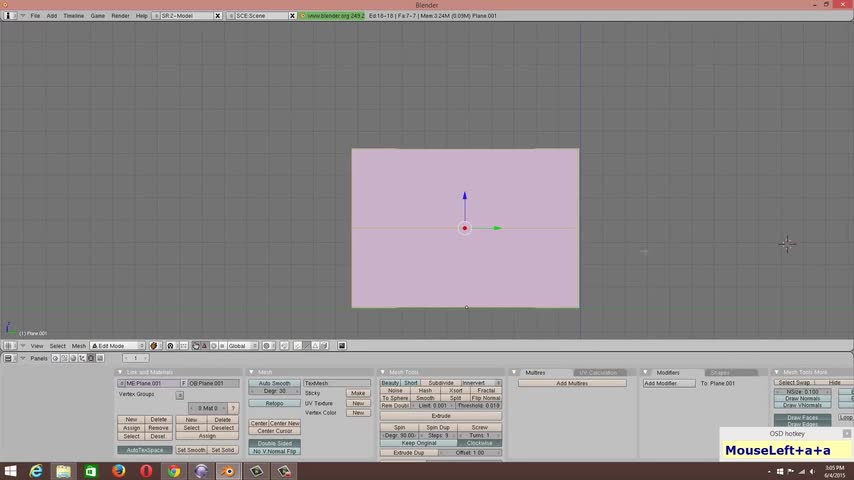Enable face select mode triangle icon

[315, 346]
